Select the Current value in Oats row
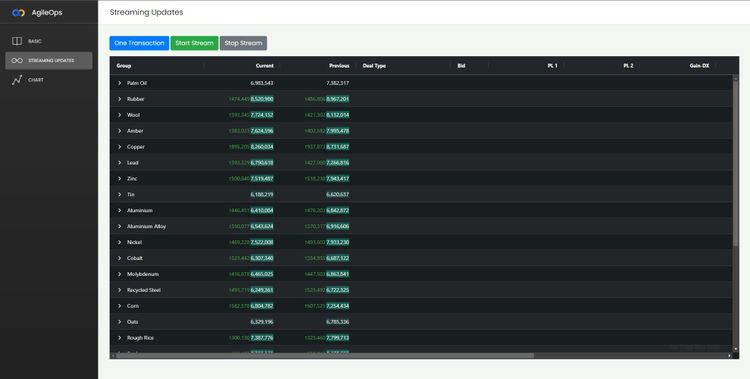The image size is (750, 379). coord(262,322)
